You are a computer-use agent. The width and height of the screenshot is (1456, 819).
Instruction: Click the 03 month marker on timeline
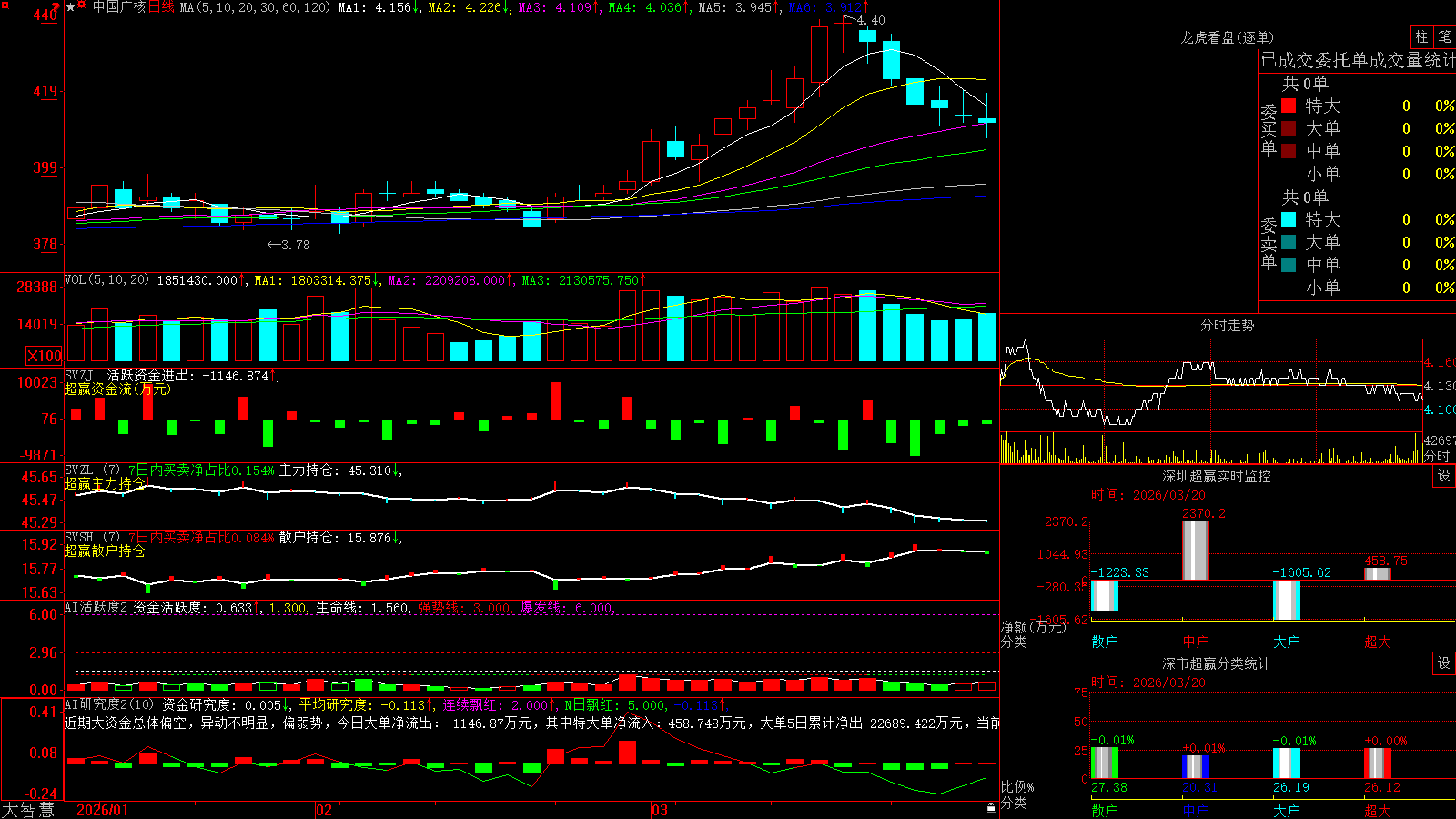click(x=660, y=810)
